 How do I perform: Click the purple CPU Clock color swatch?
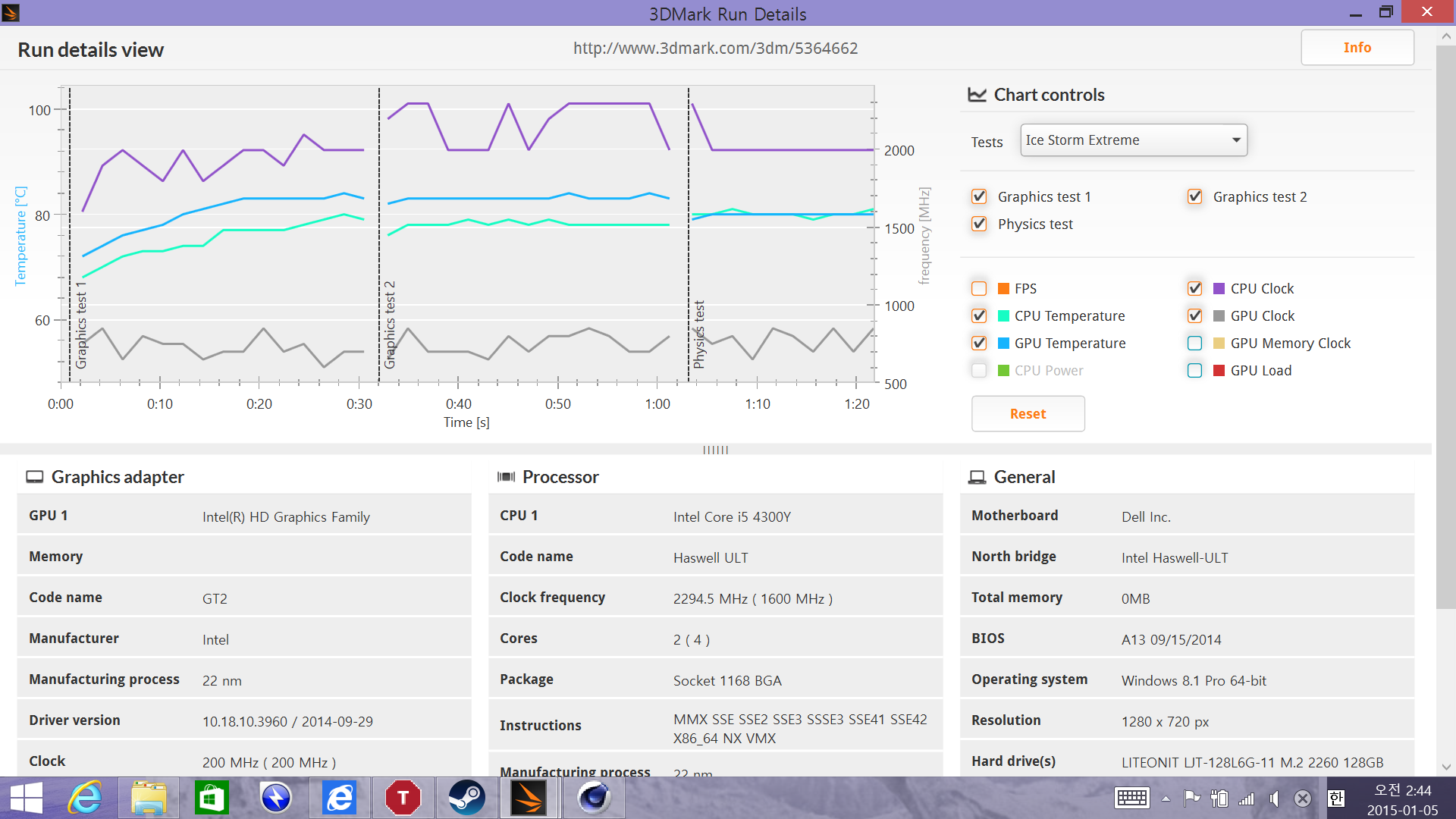1219,288
